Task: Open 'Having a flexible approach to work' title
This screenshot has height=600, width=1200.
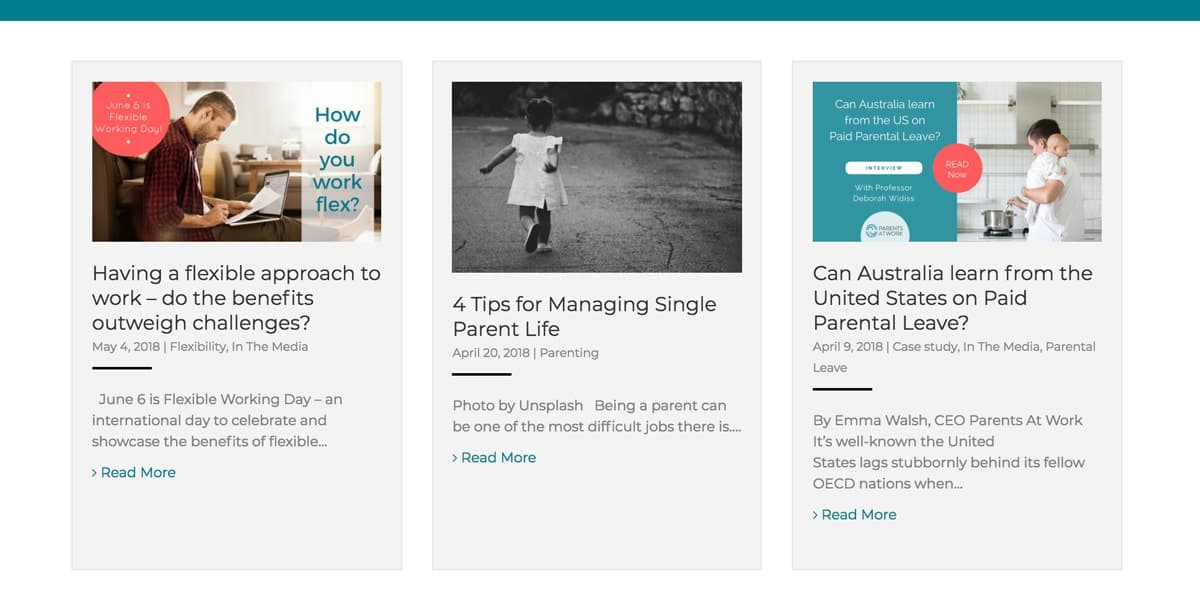Action: click(236, 298)
